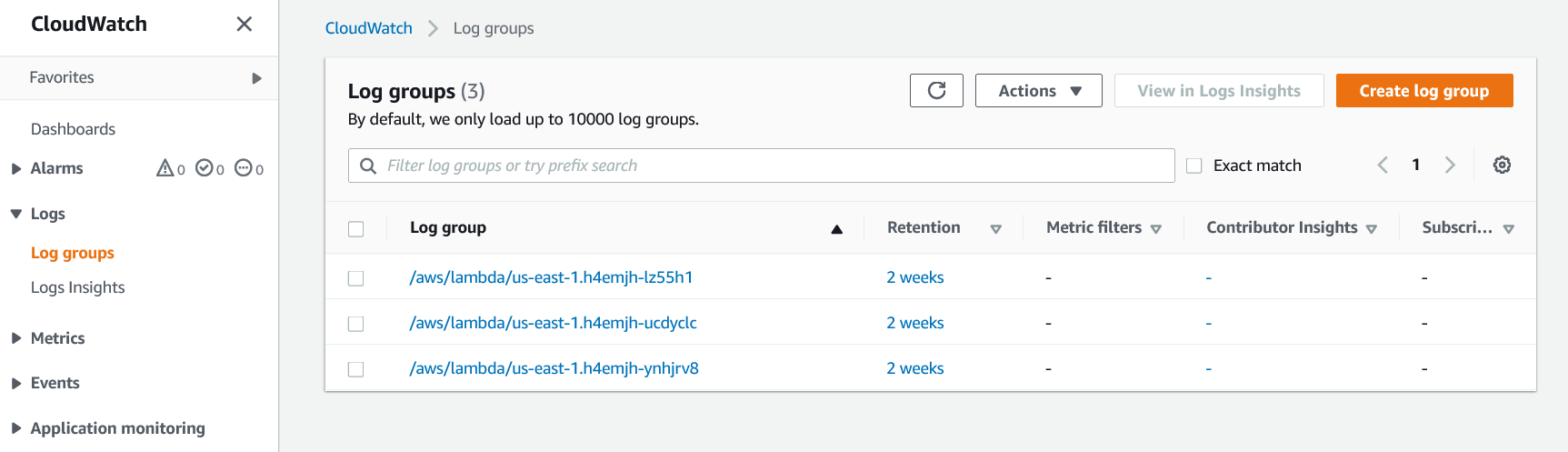The width and height of the screenshot is (1568, 452).
Task: Click the search magnifier icon
Action: click(368, 166)
